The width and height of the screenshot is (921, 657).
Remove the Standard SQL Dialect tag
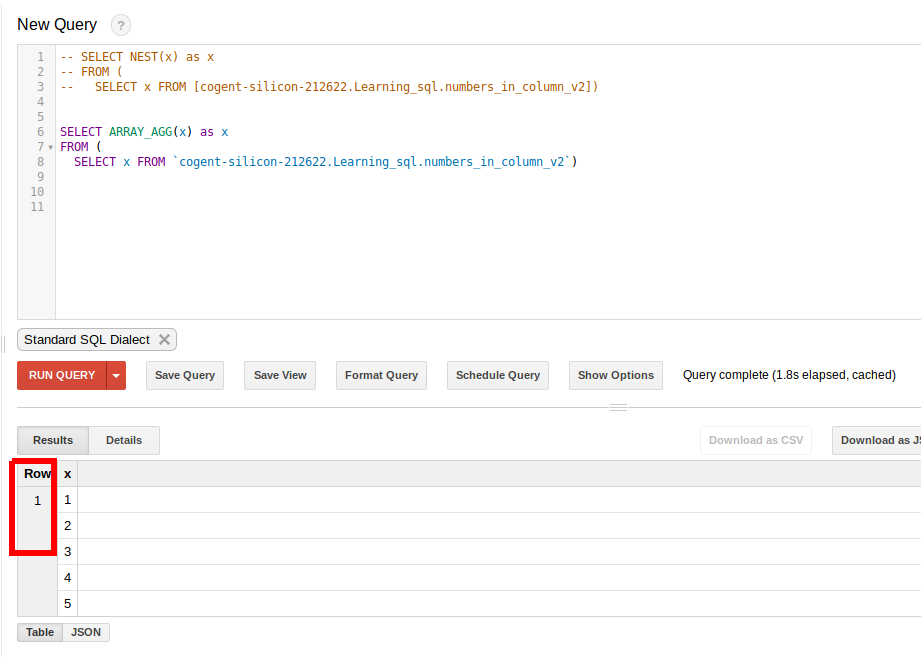click(165, 339)
